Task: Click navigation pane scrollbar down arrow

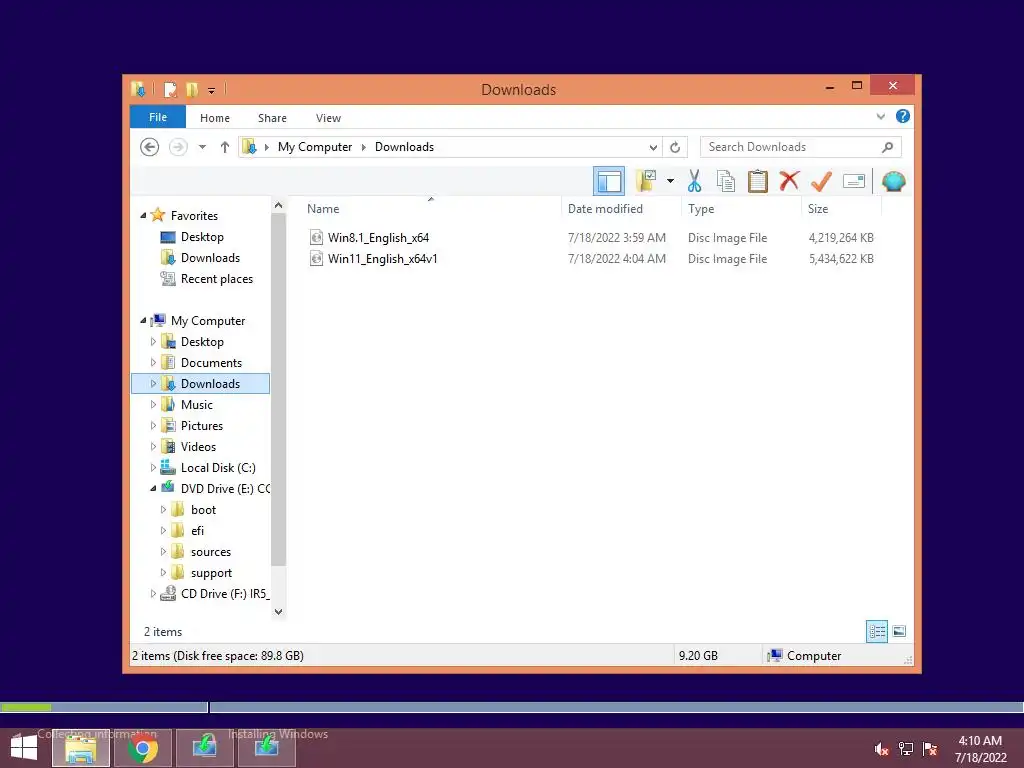Action: (x=278, y=612)
